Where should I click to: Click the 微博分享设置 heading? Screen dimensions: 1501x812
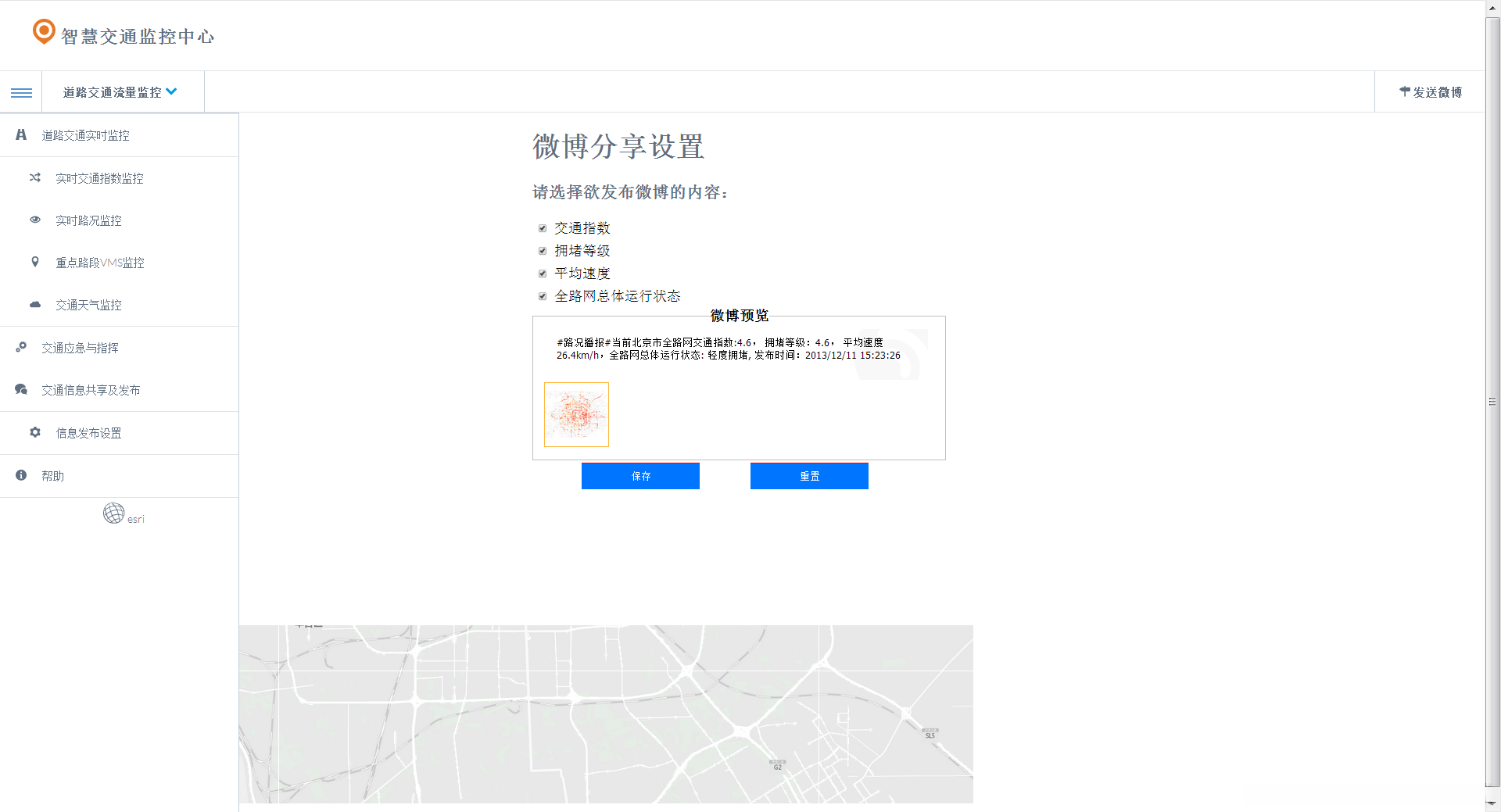tap(618, 147)
